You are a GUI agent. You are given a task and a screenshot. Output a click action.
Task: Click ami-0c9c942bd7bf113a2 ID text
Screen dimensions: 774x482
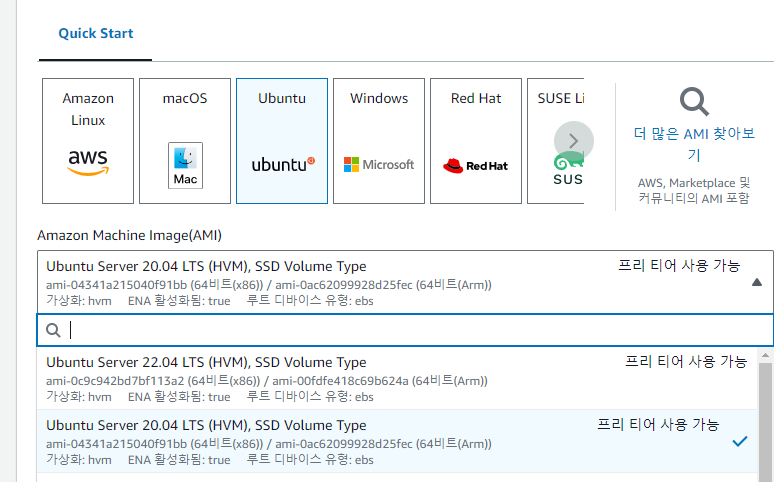pyautogui.click(x=115, y=381)
